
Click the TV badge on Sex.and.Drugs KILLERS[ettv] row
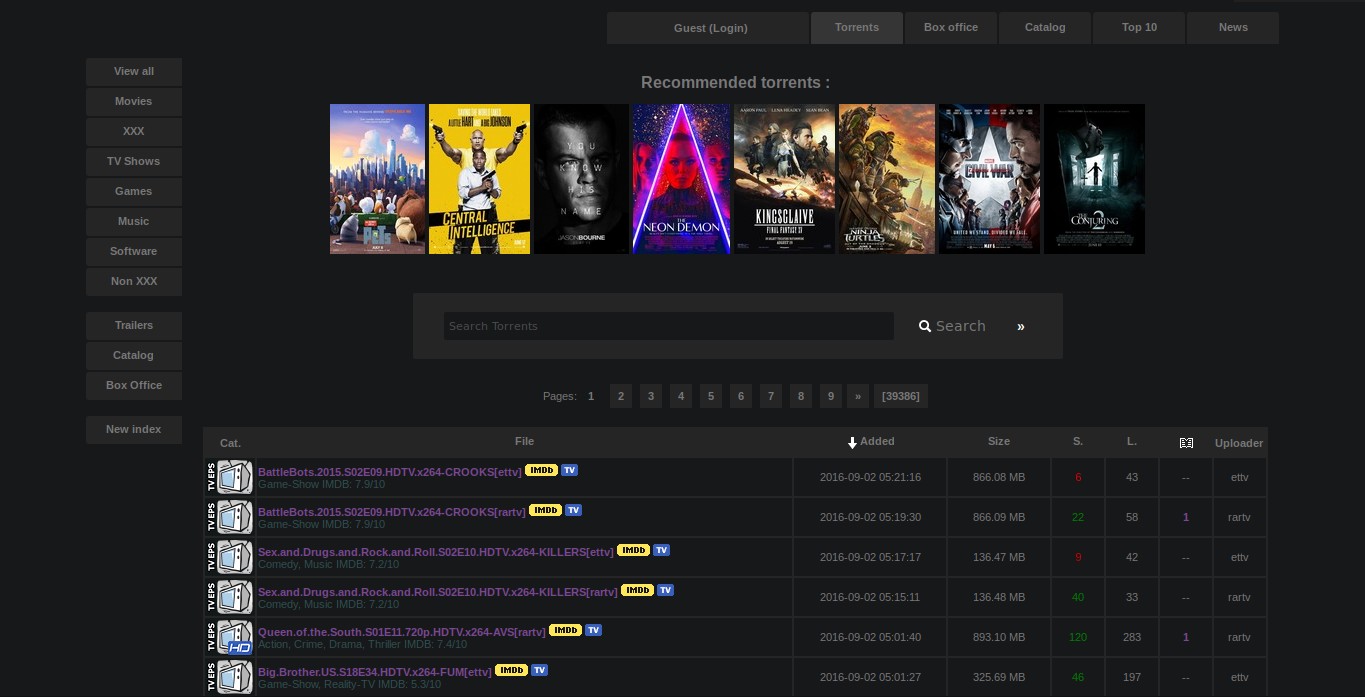pyautogui.click(x=661, y=550)
